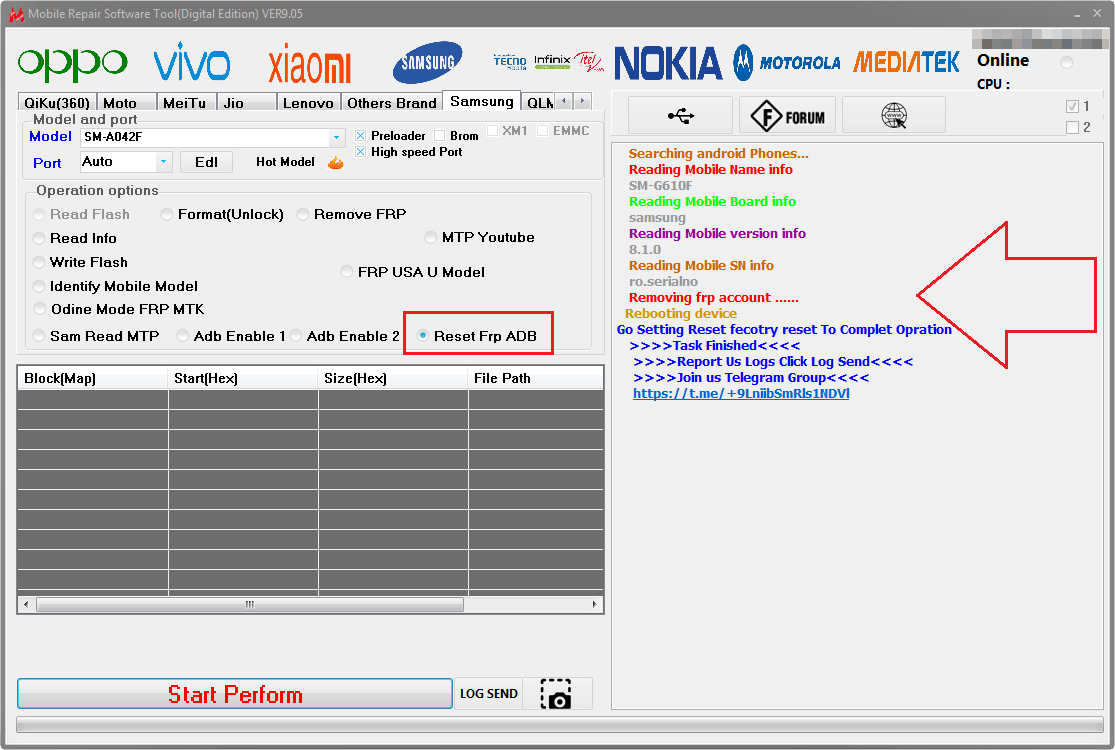Open the Telegram group link
The height and width of the screenshot is (750, 1115).
point(741,393)
